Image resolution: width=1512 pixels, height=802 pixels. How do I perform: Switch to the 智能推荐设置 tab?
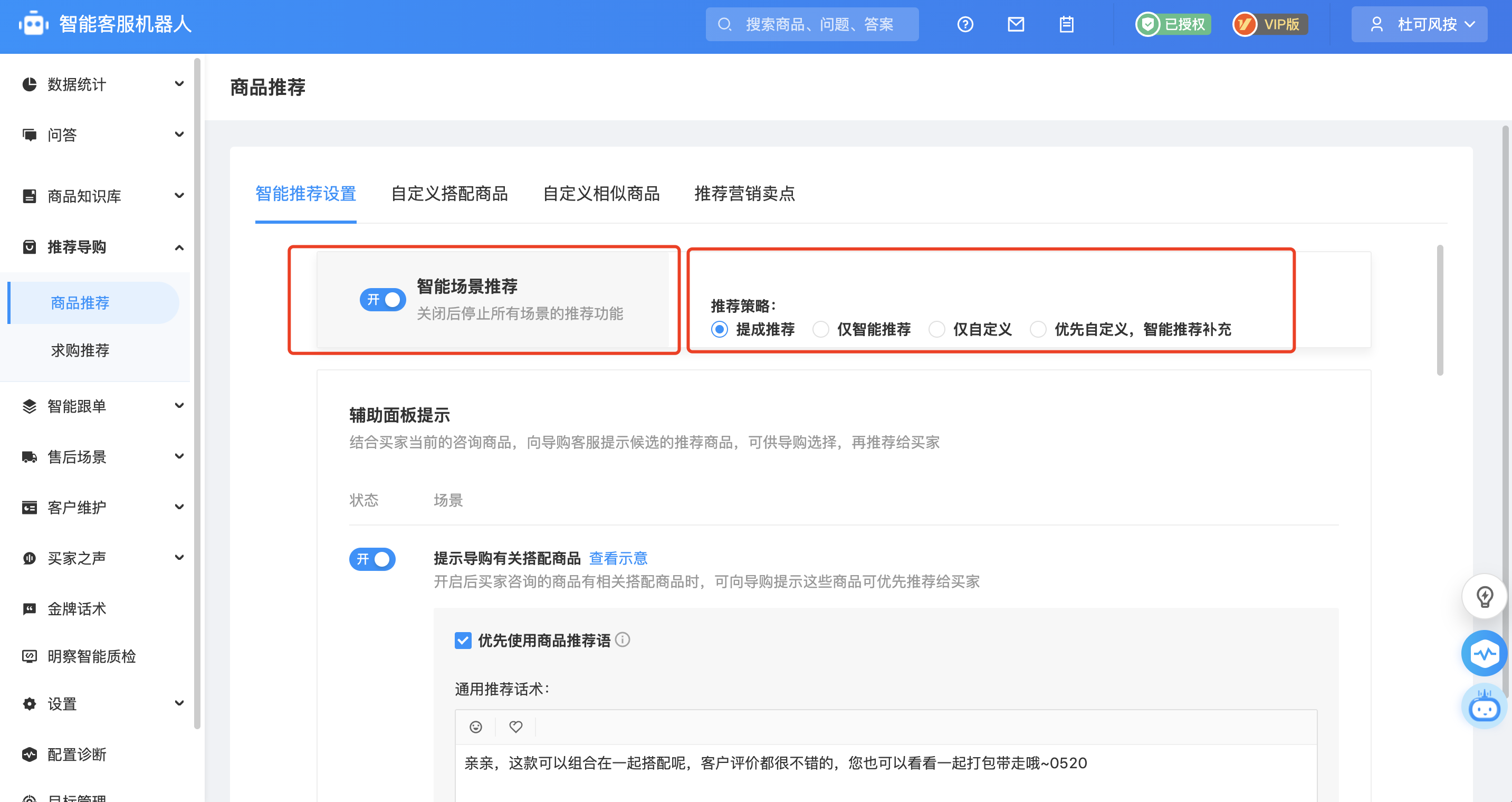[x=306, y=194]
